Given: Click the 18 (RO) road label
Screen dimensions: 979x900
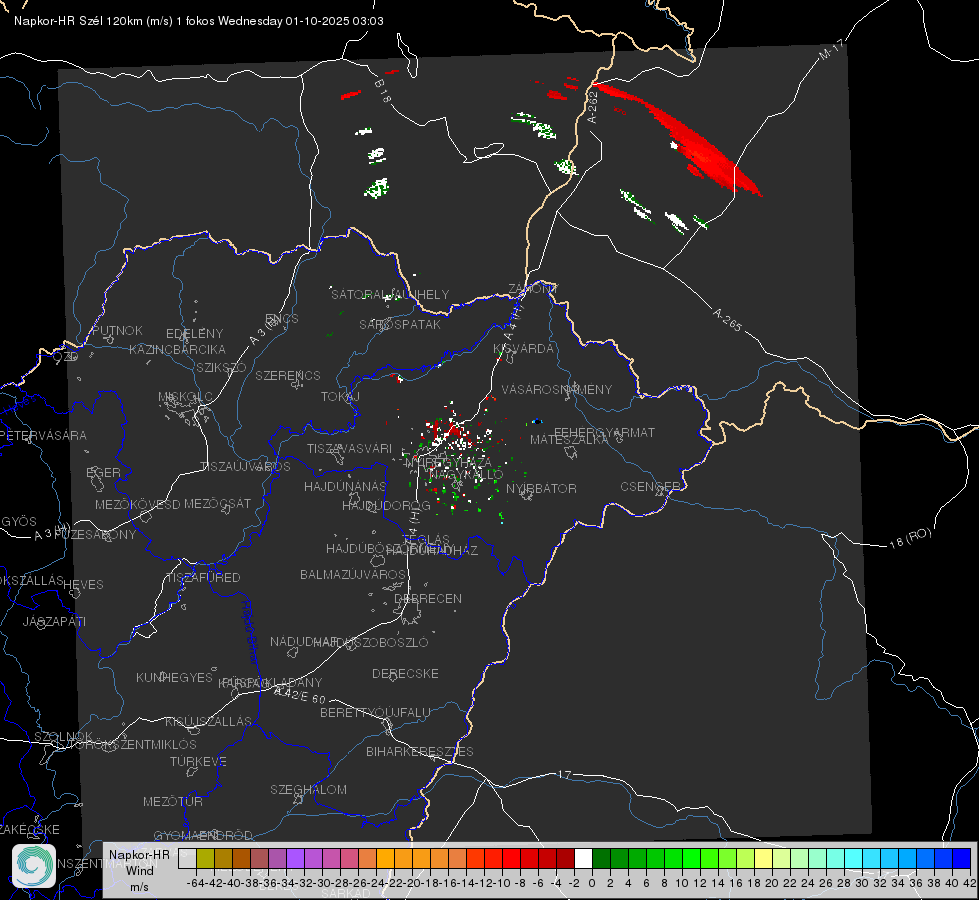Looking at the screenshot, I should click(x=910, y=538).
